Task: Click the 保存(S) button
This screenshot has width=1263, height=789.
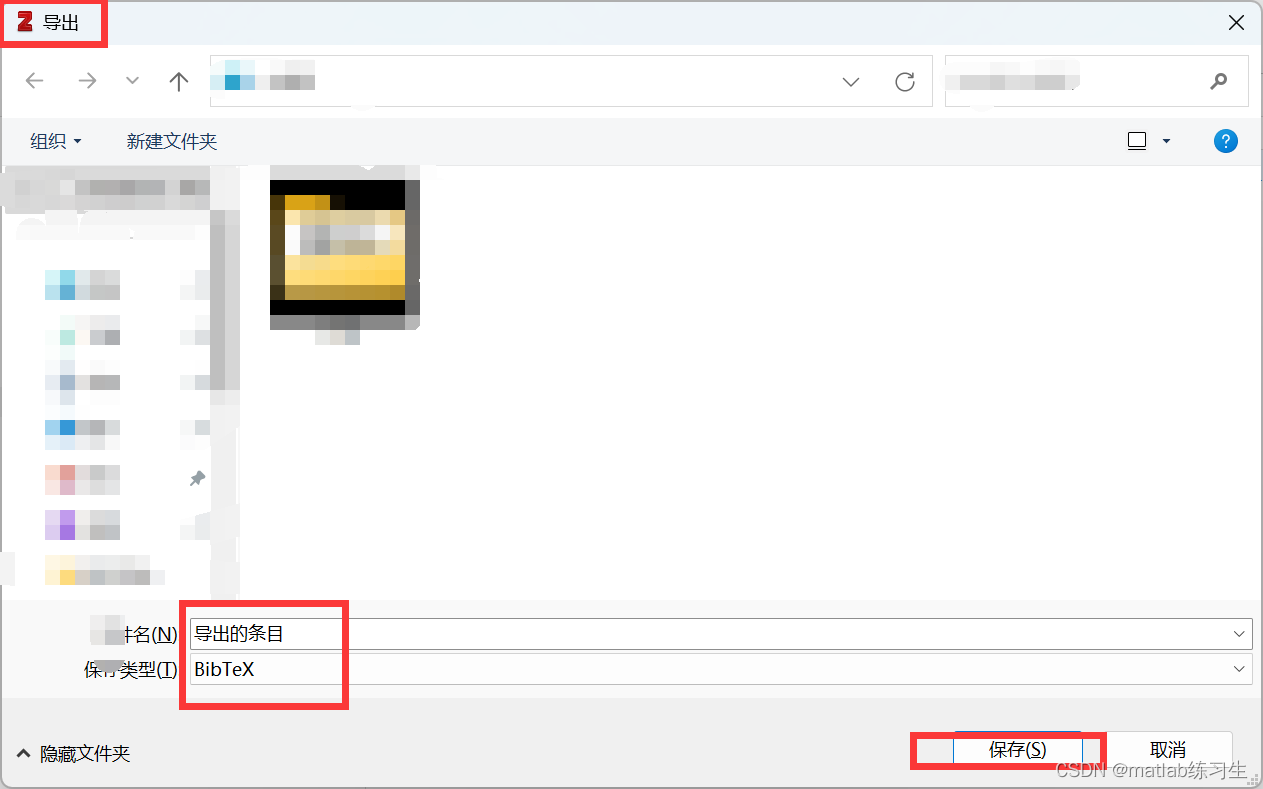Action: (1018, 749)
